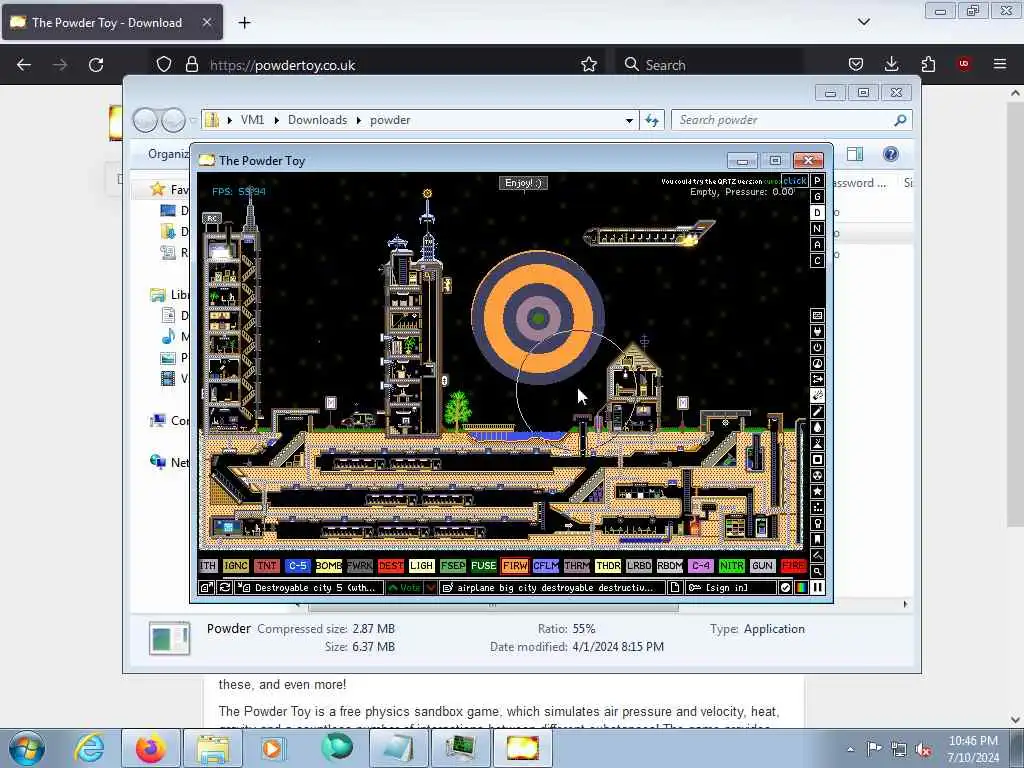Click the sign in button
Image resolution: width=1024 pixels, height=768 pixels.
730,588
